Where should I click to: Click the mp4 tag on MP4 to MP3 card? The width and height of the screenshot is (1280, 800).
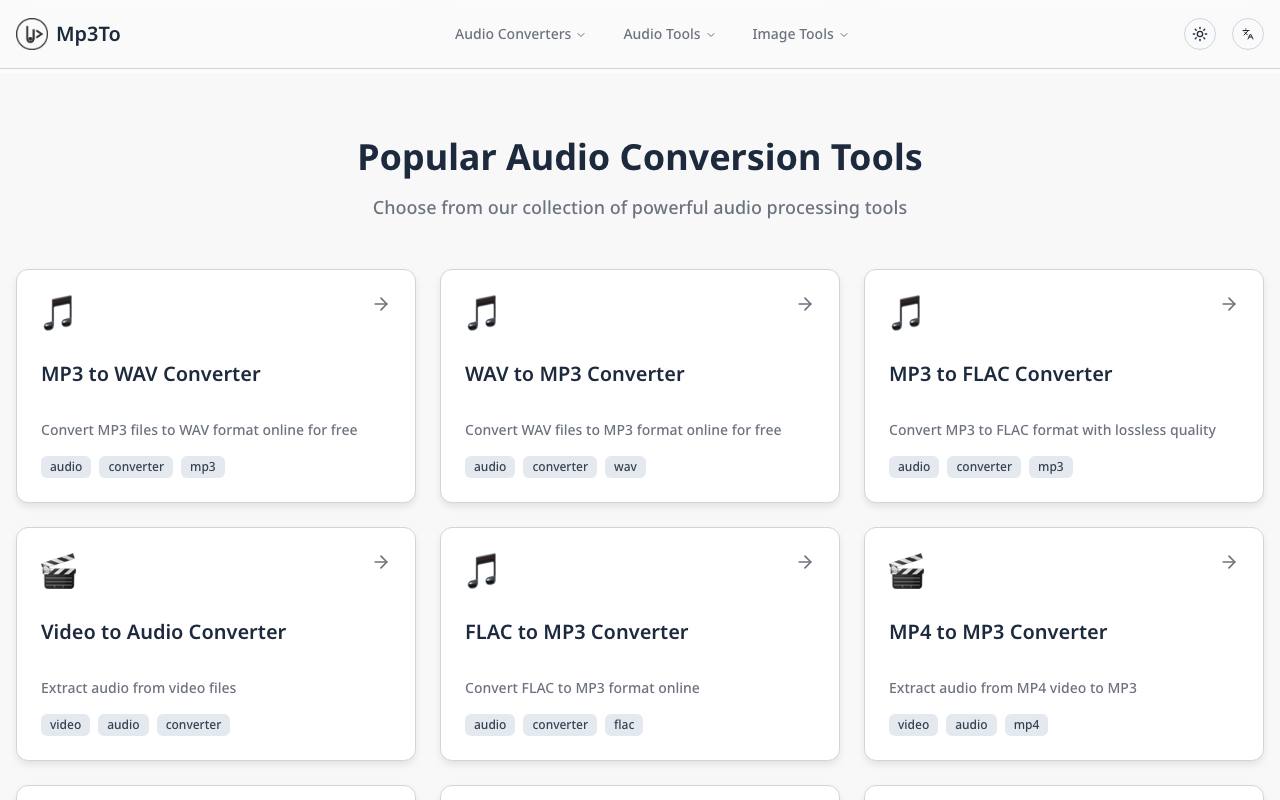pos(1026,725)
